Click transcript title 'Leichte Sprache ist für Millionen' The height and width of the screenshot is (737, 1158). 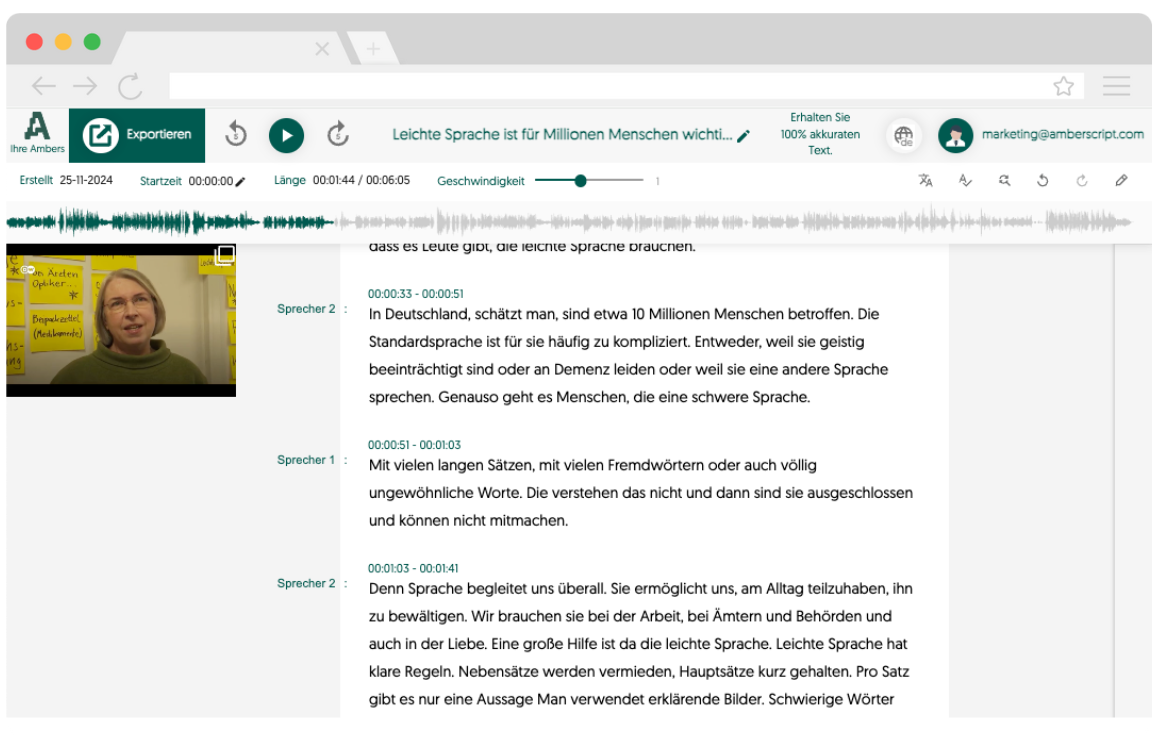click(x=562, y=134)
